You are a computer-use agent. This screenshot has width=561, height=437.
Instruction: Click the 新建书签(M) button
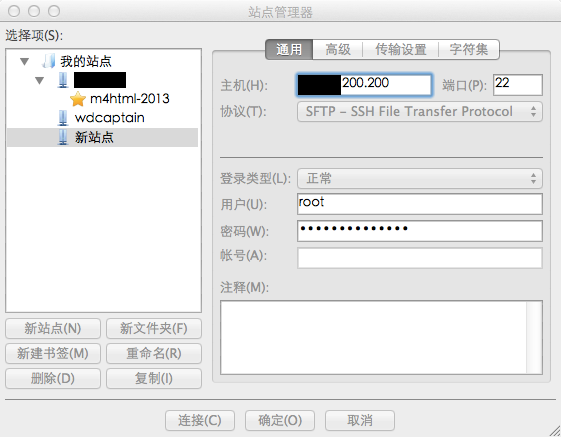coord(53,353)
